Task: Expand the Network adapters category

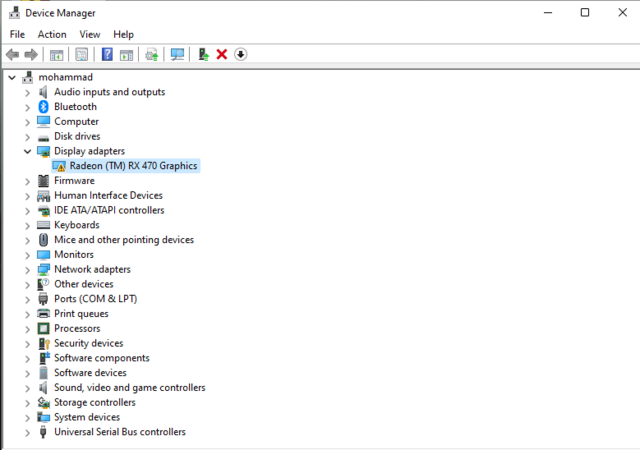Action: (28, 269)
